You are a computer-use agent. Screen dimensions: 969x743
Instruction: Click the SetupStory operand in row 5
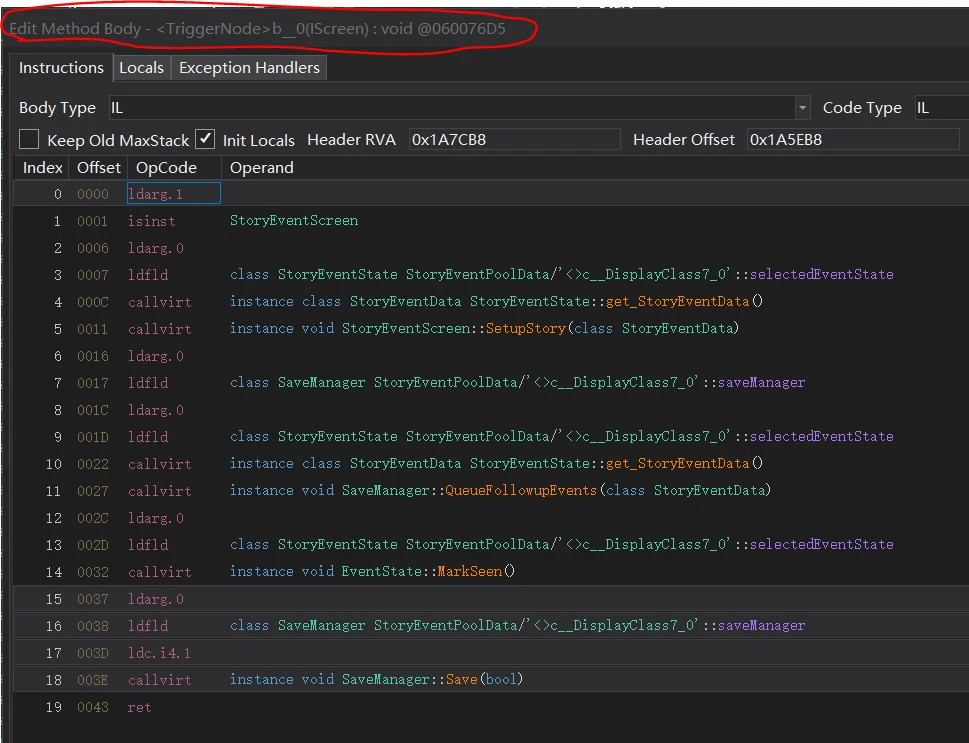pos(525,328)
